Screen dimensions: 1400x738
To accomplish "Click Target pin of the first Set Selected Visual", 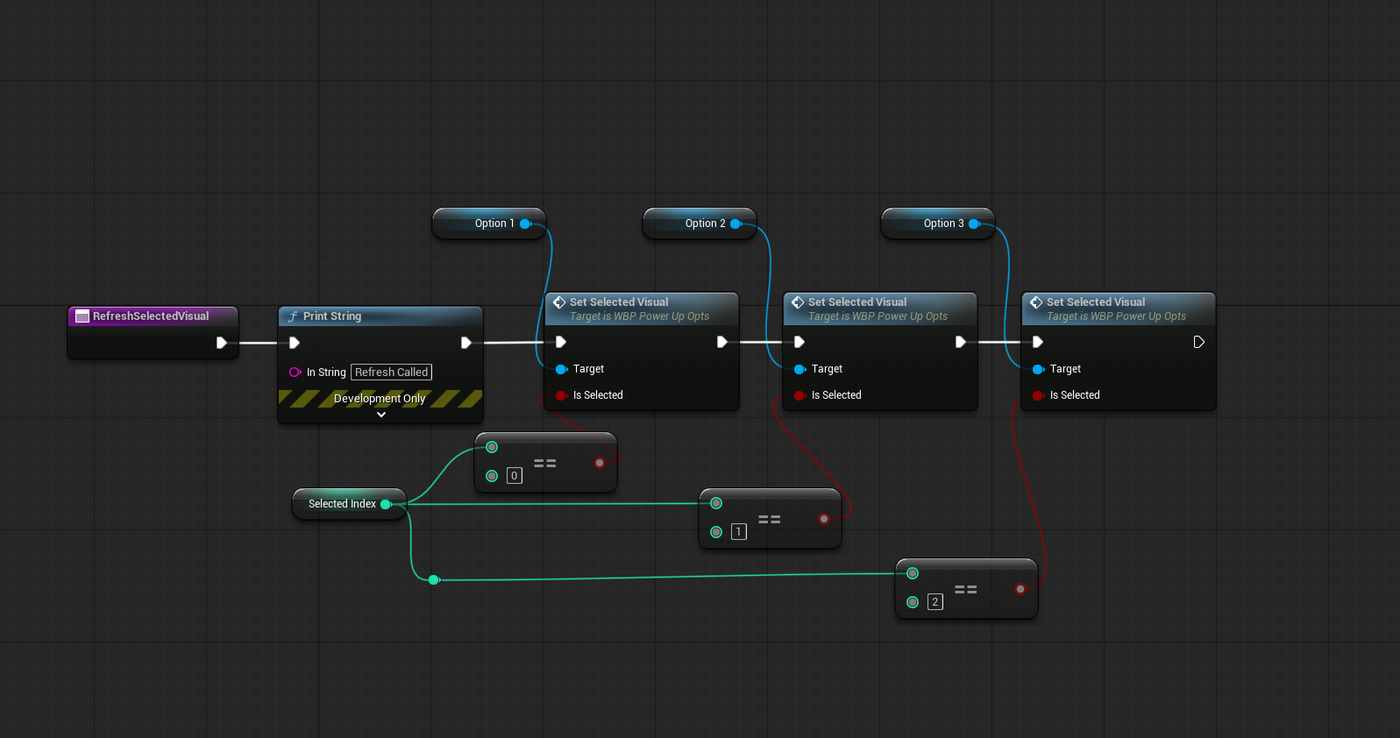I will click(561, 369).
